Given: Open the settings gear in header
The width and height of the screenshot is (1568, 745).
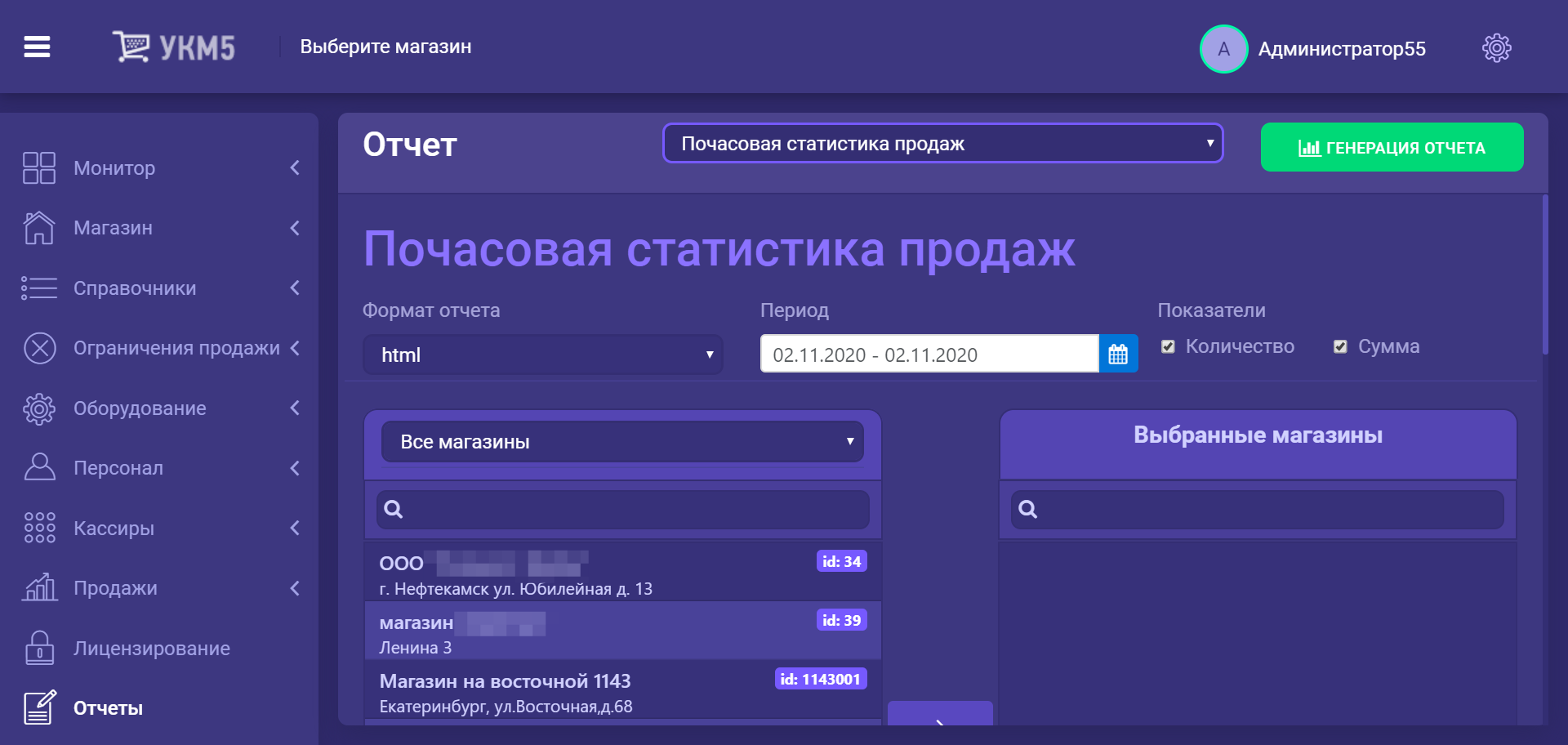Looking at the screenshot, I should 1496,48.
